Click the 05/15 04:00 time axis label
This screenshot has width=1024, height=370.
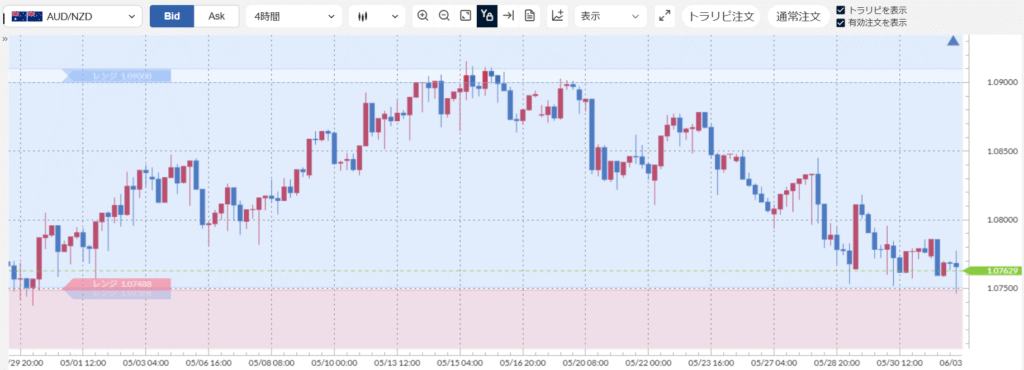point(460,363)
